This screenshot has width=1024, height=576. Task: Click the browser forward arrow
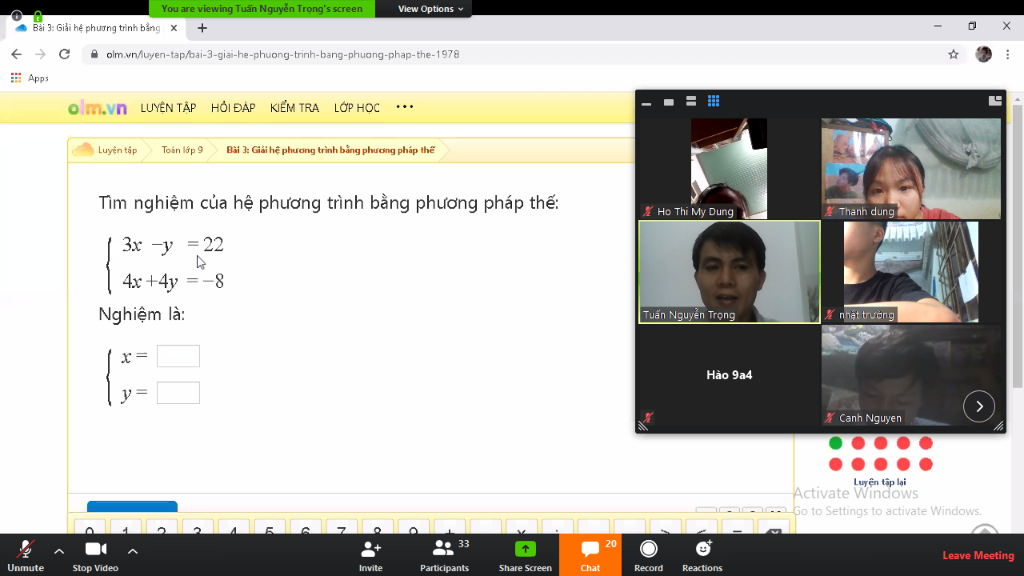pos(40,54)
